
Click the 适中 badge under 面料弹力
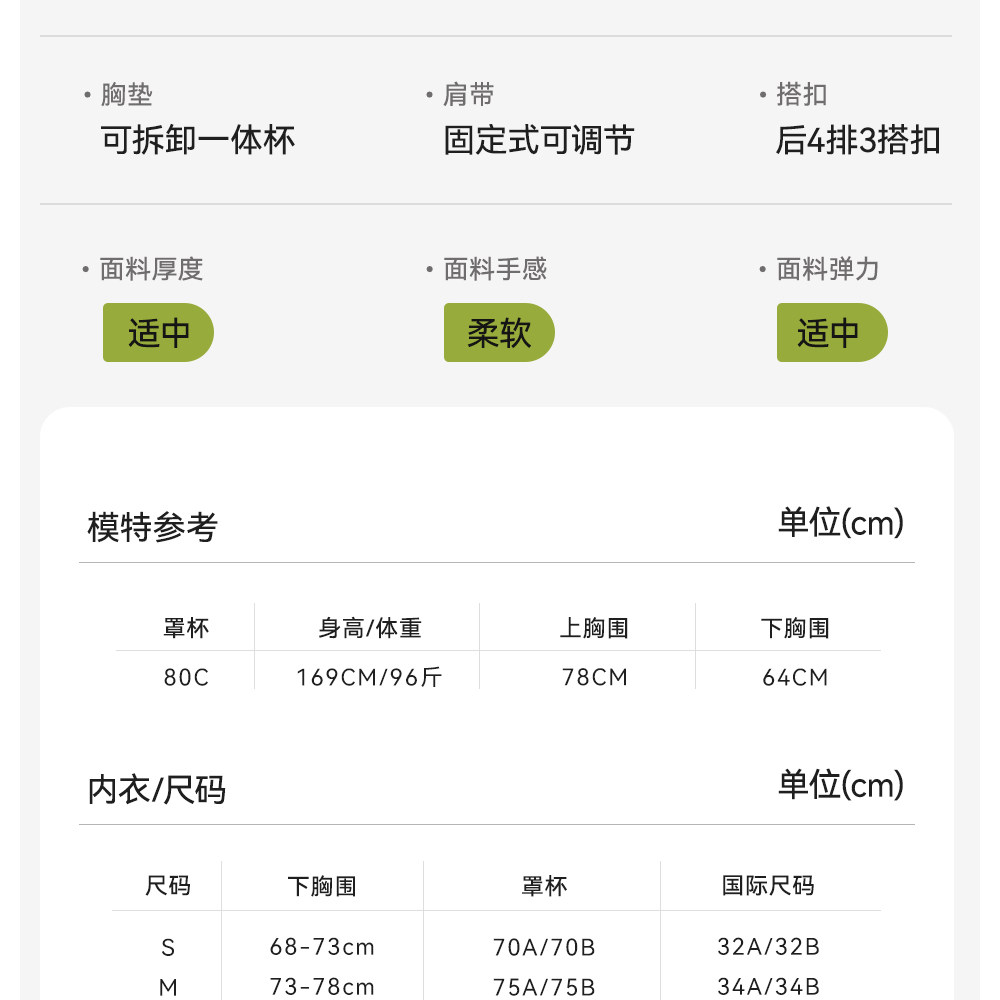(x=831, y=333)
